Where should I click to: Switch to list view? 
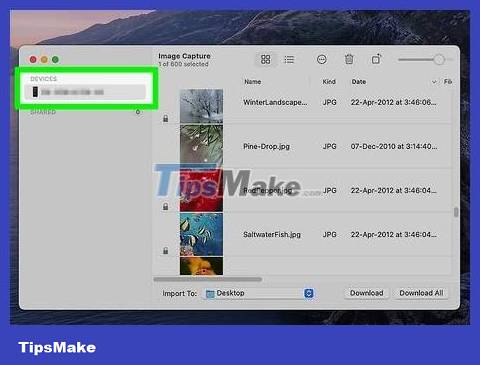tap(289, 60)
